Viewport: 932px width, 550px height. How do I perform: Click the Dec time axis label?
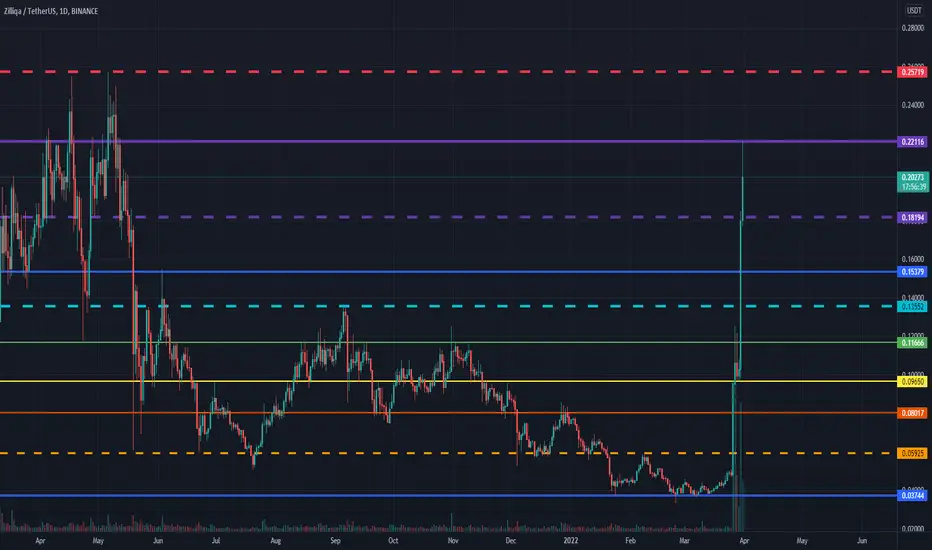point(511,541)
